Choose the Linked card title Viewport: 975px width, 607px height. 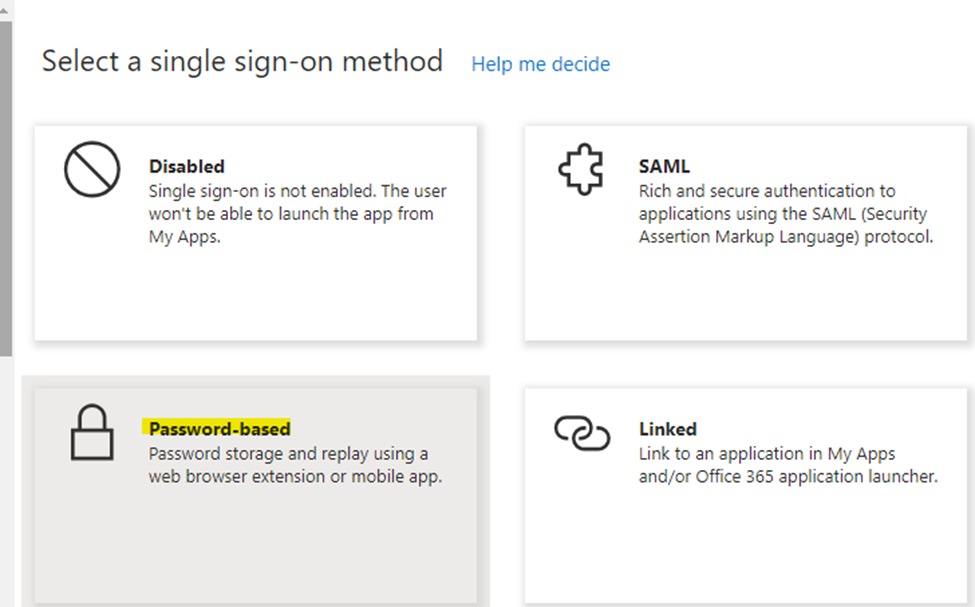[x=667, y=429]
